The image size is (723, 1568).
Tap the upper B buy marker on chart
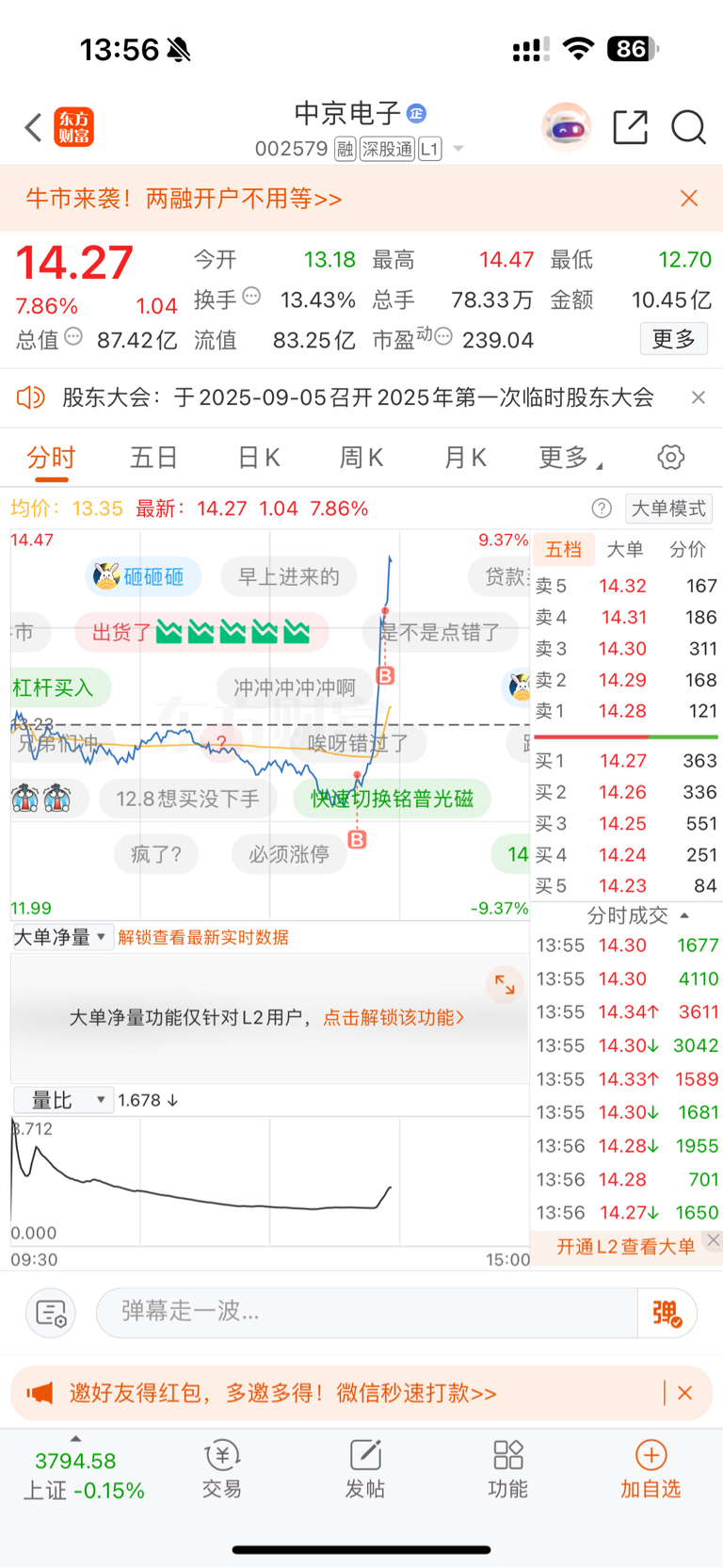click(385, 675)
